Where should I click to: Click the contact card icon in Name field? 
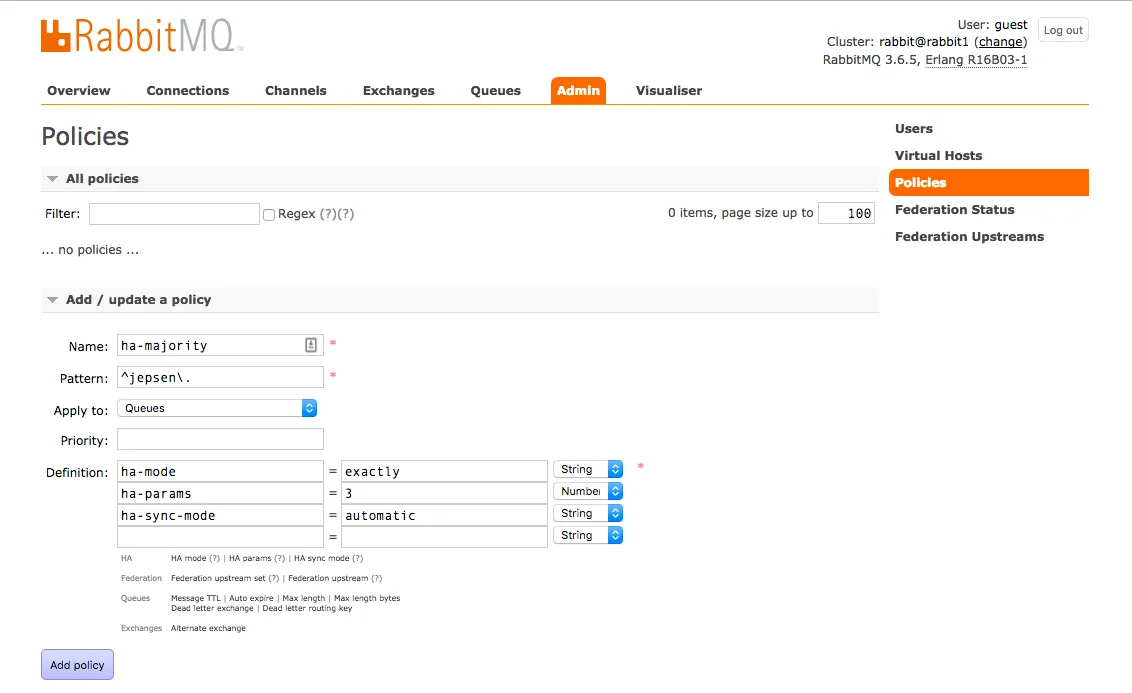coord(310,345)
